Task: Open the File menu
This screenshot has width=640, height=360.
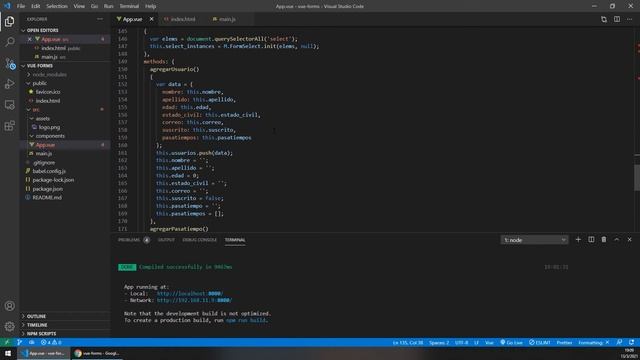Action: 21,6
